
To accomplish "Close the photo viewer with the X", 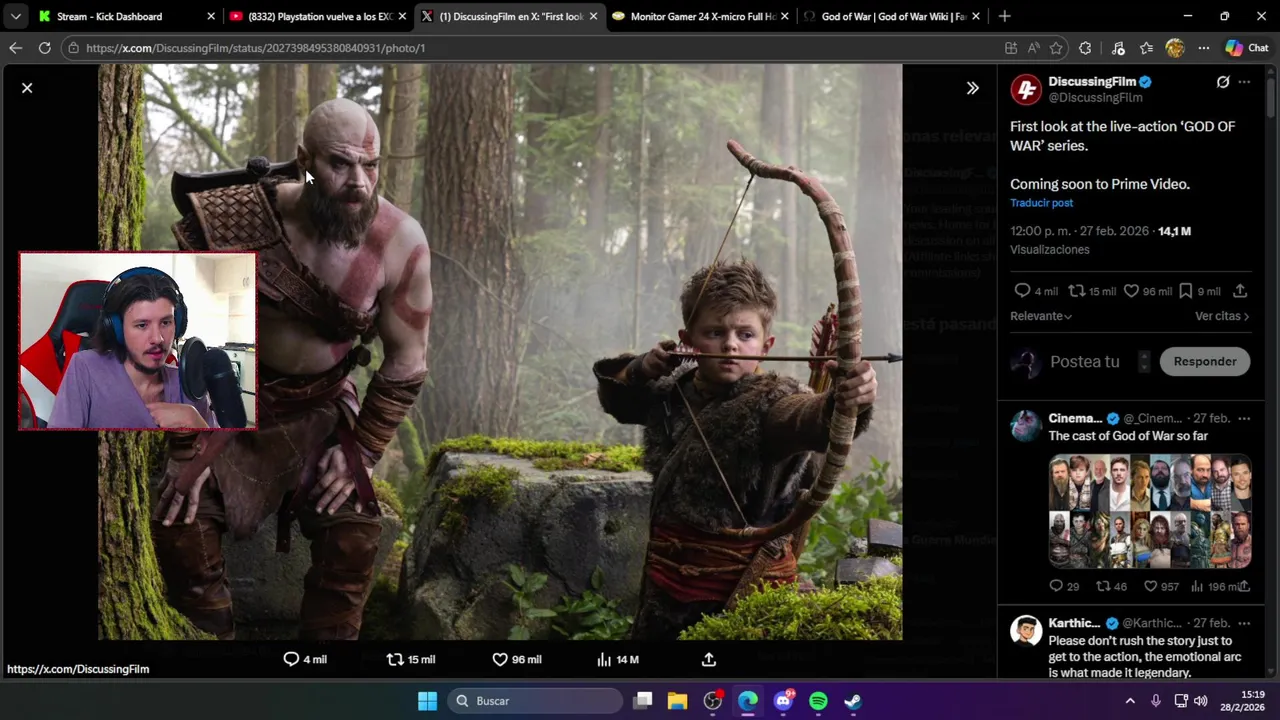I will pos(27,88).
